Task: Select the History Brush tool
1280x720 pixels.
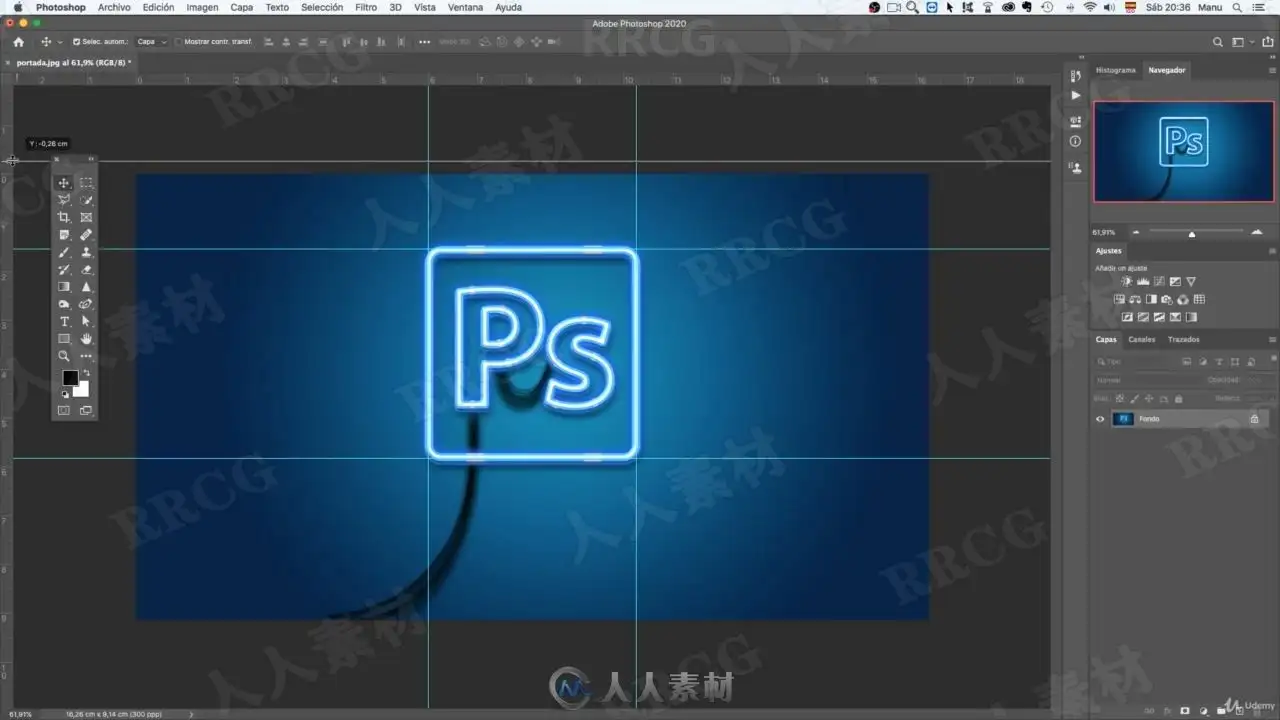Action: point(64,269)
